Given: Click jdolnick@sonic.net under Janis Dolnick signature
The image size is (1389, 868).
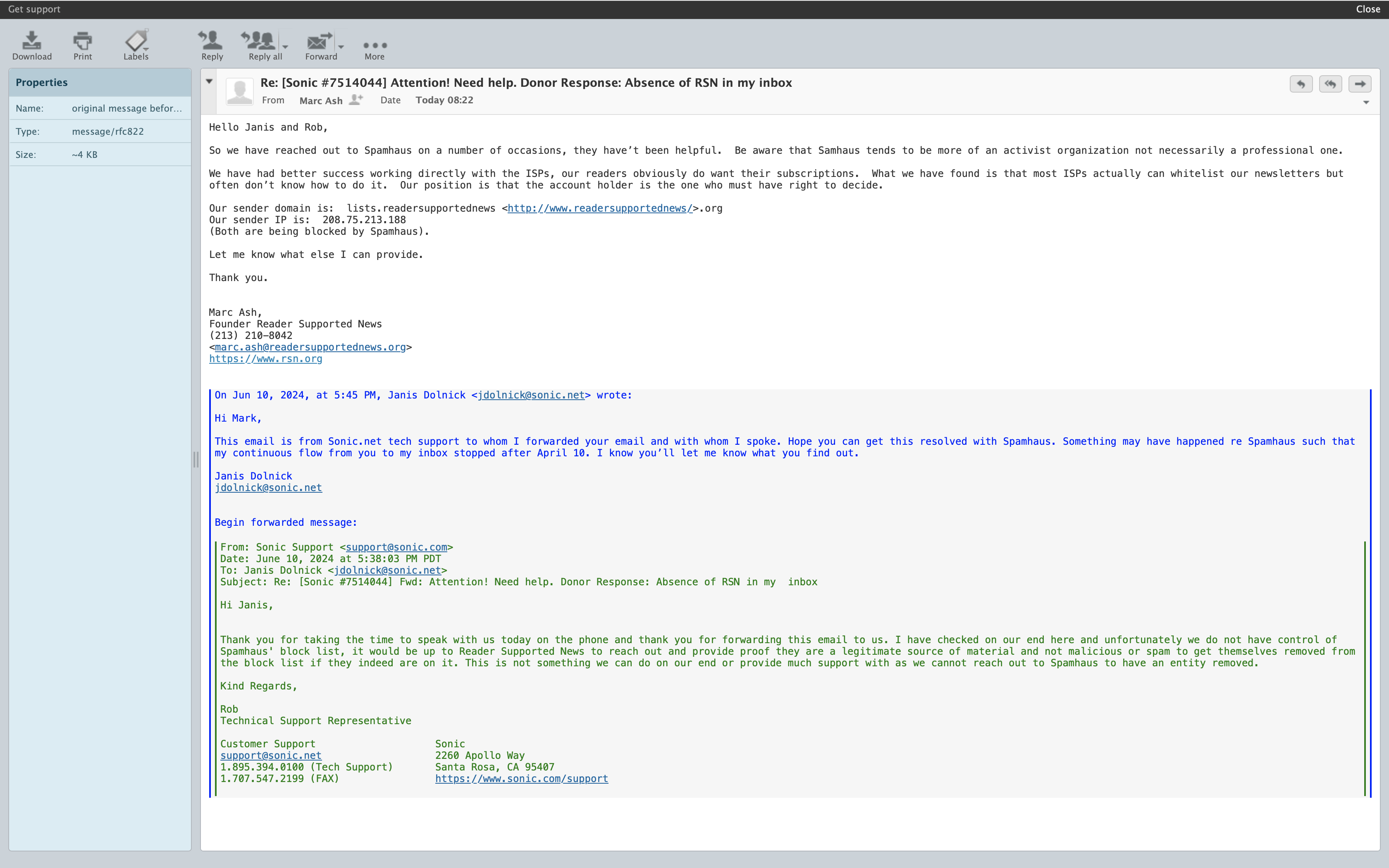Looking at the screenshot, I should point(268,487).
